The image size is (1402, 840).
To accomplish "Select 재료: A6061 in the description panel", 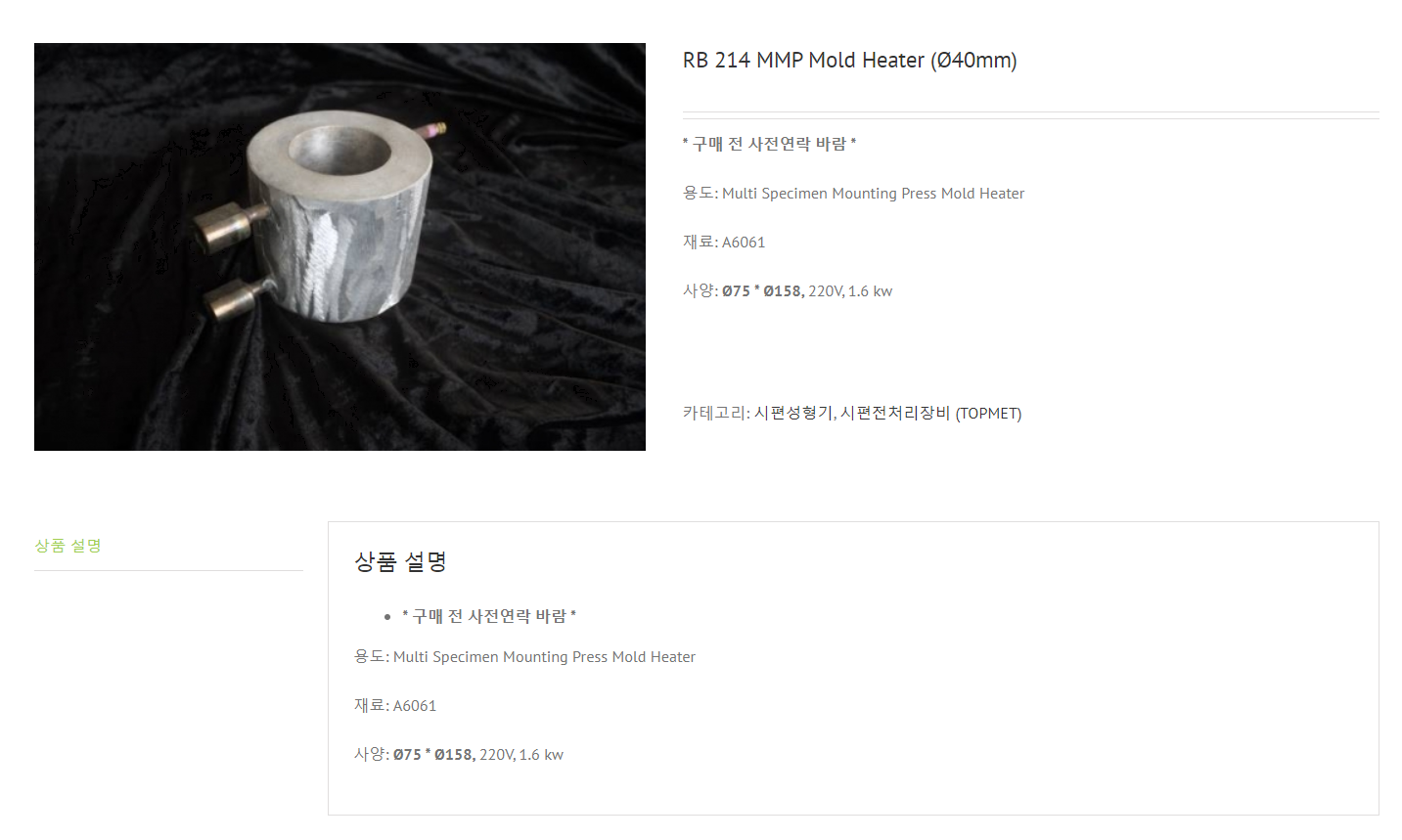I will point(395,706).
